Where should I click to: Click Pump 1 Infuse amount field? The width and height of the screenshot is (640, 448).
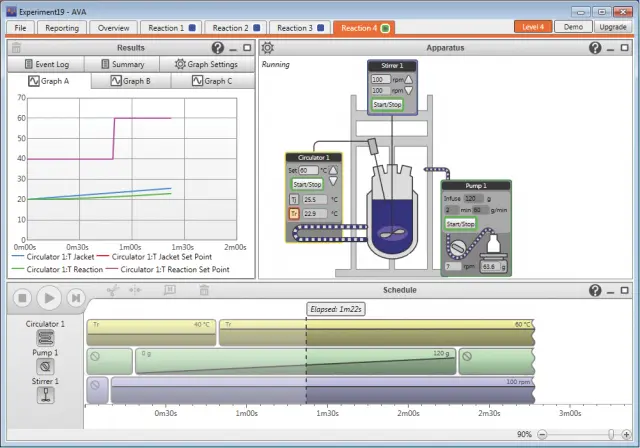click(473, 198)
